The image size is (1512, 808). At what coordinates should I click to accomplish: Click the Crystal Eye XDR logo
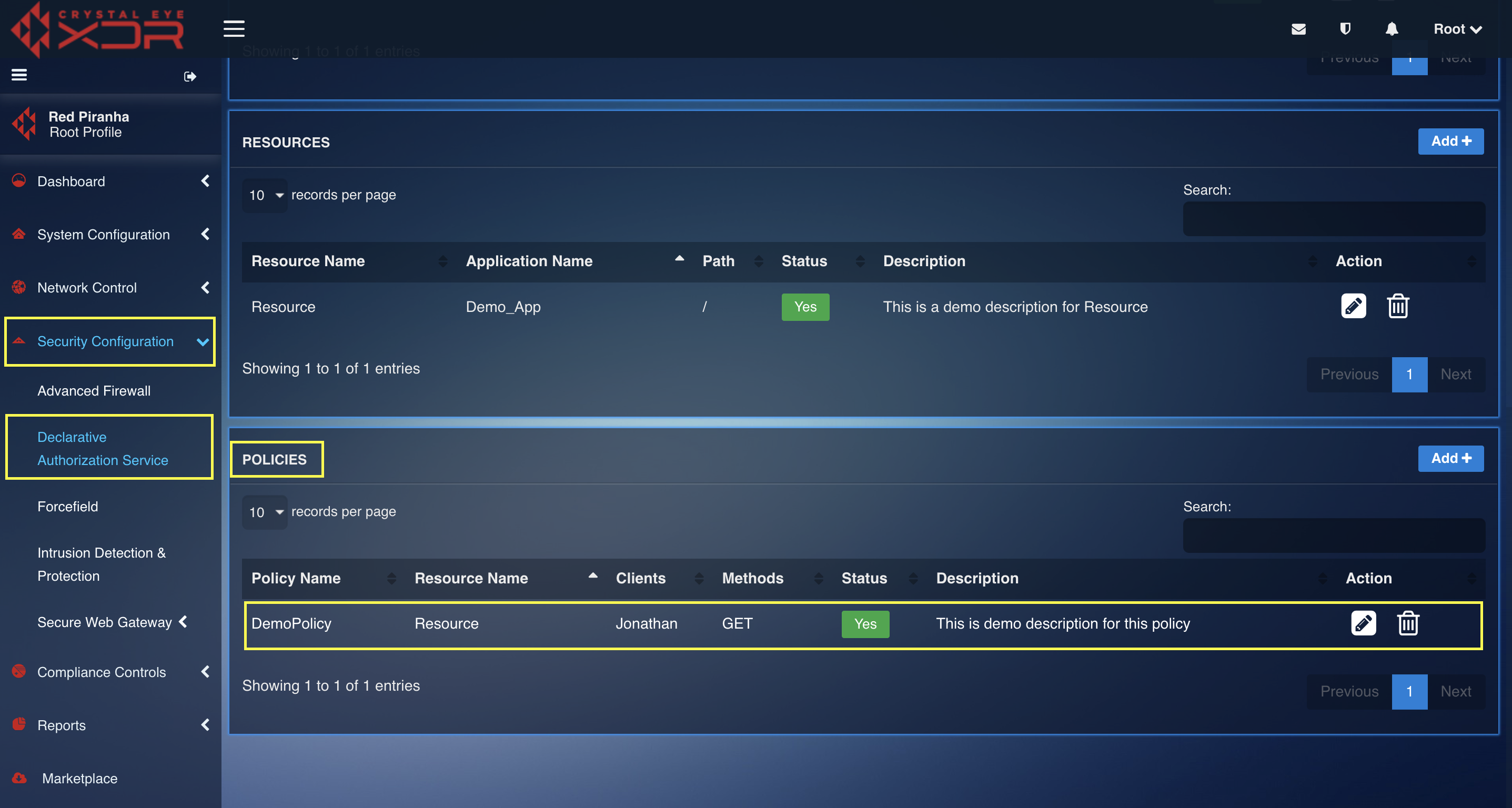click(98, 29)
